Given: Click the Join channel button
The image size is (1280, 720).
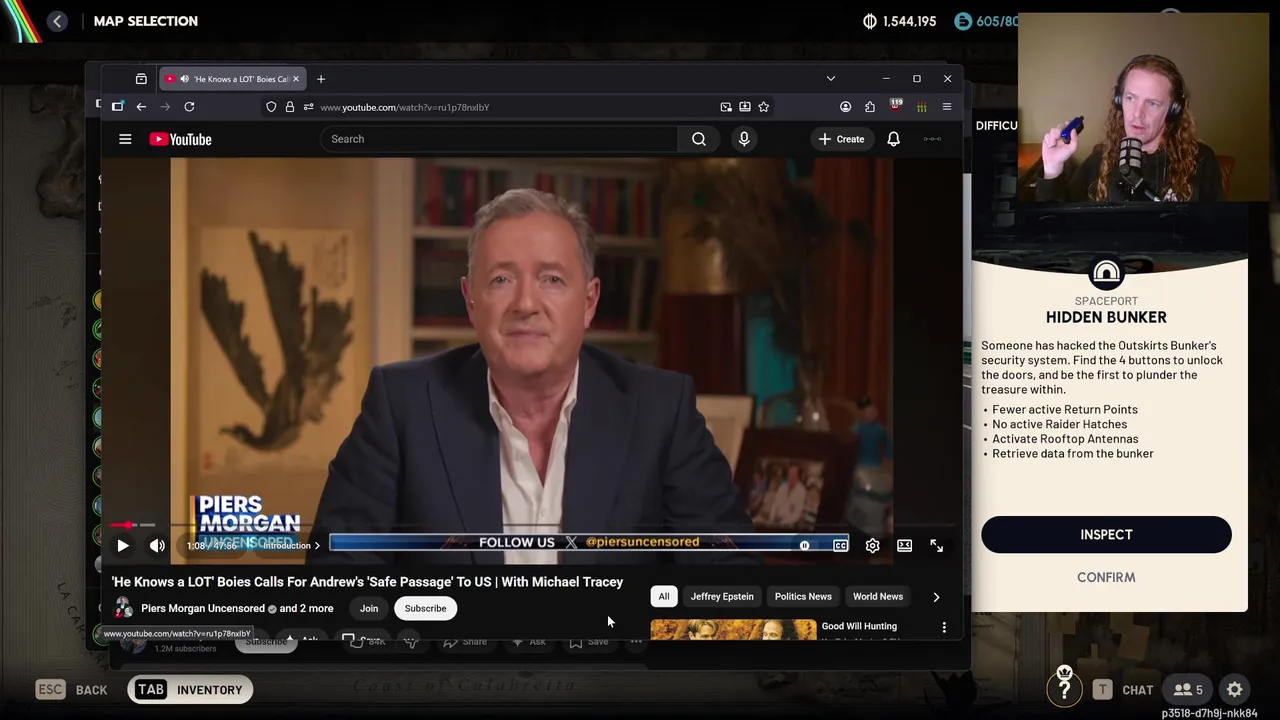Looking at the screenshot, I should [x=369, y=608].
